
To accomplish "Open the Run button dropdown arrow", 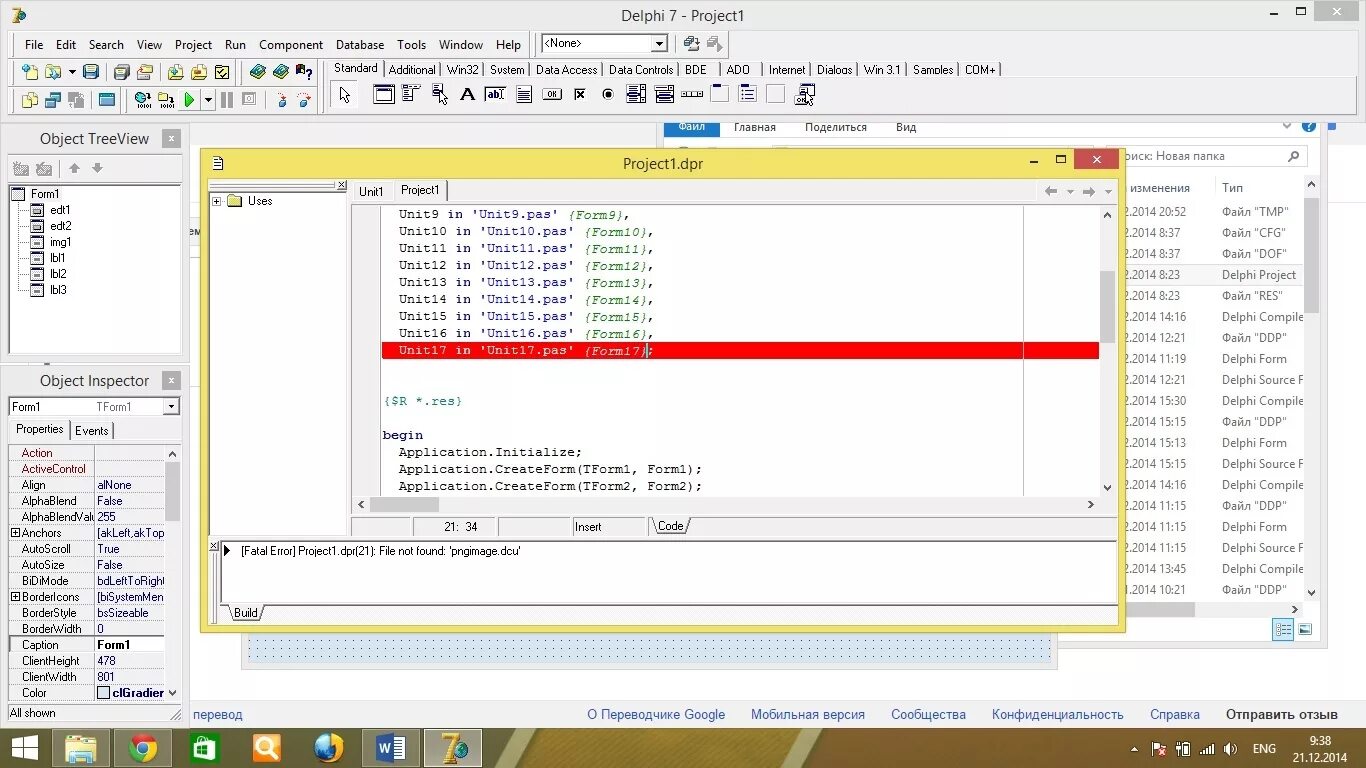I will (208, 99).
